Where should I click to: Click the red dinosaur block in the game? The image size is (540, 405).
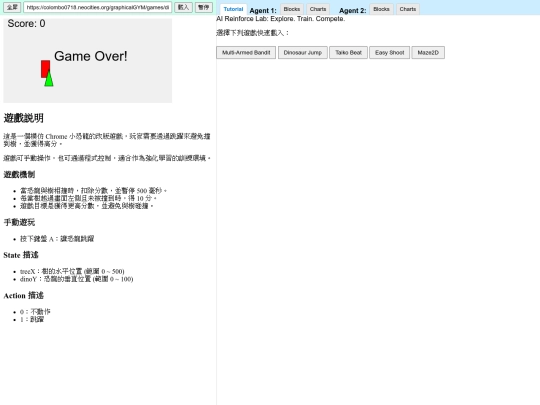coord(45,69)
